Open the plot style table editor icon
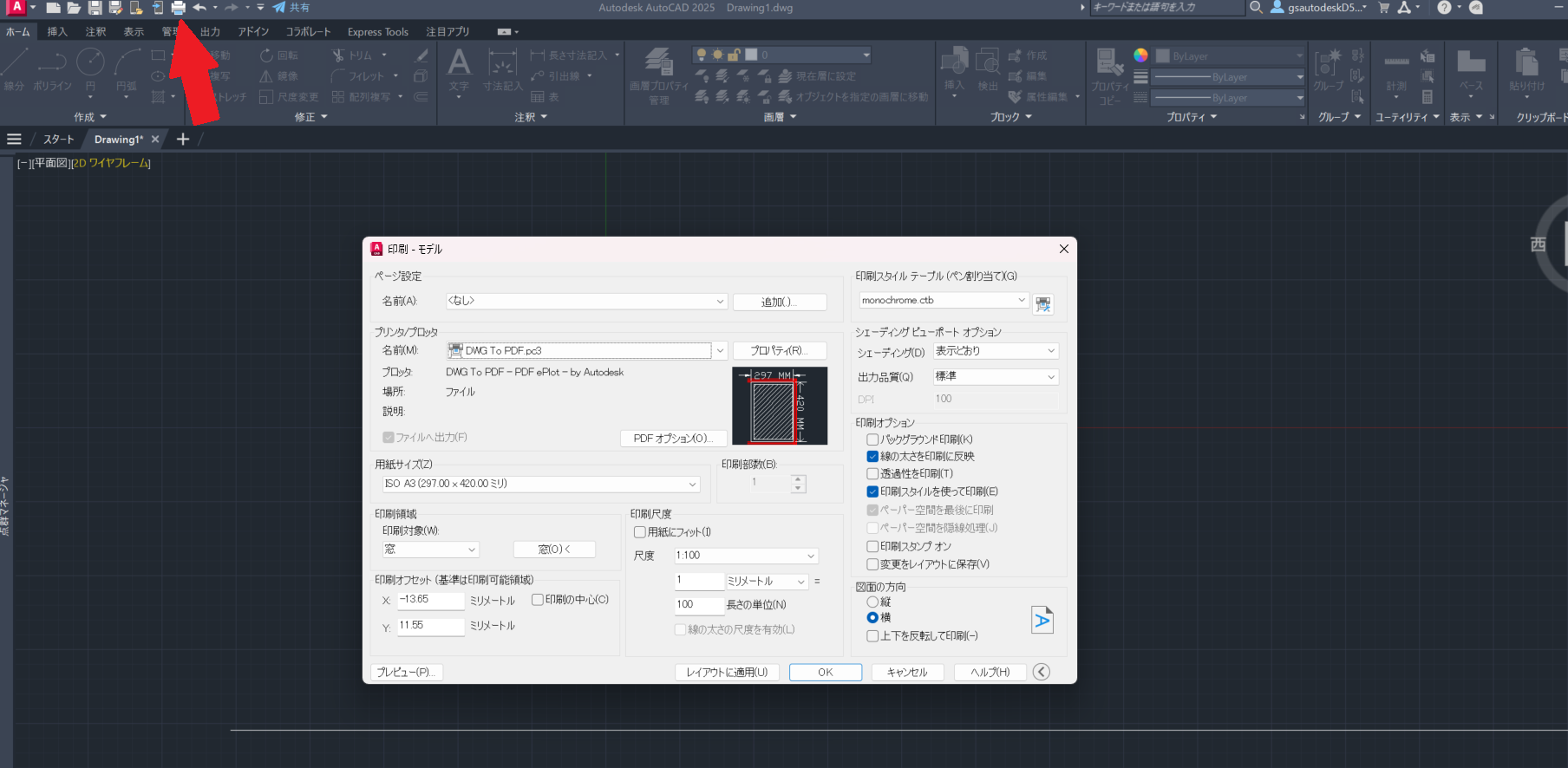The width and height of the screenshot is (1568, 768). tap(1043, 304)
